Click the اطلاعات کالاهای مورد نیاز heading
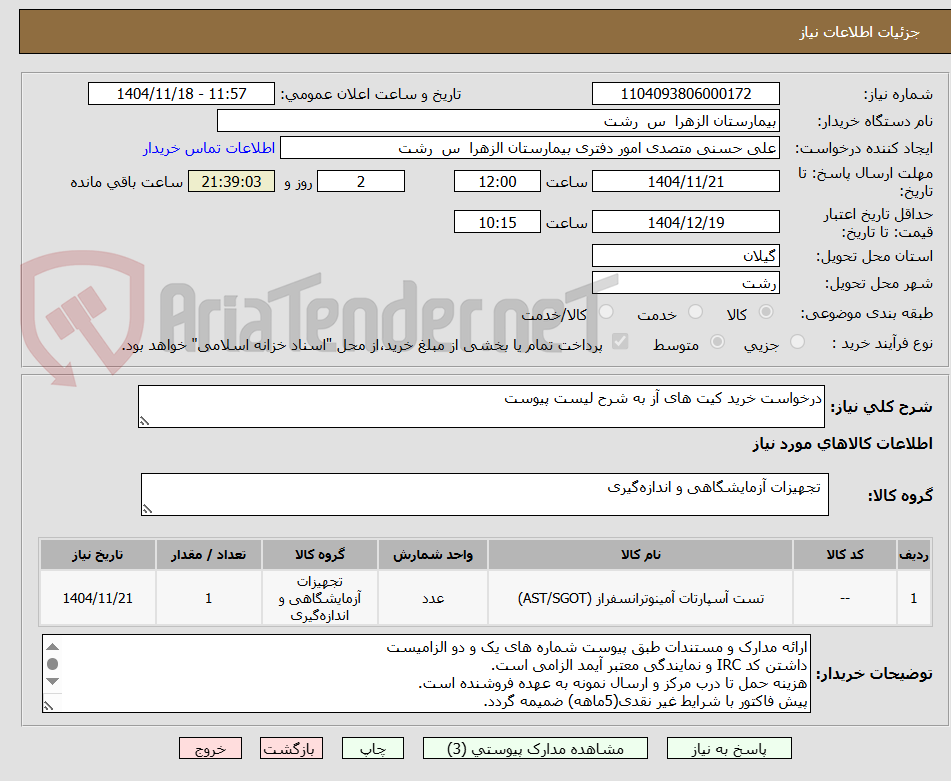The width and height of the screenshot is (951, 781). [x=842, y=444]
